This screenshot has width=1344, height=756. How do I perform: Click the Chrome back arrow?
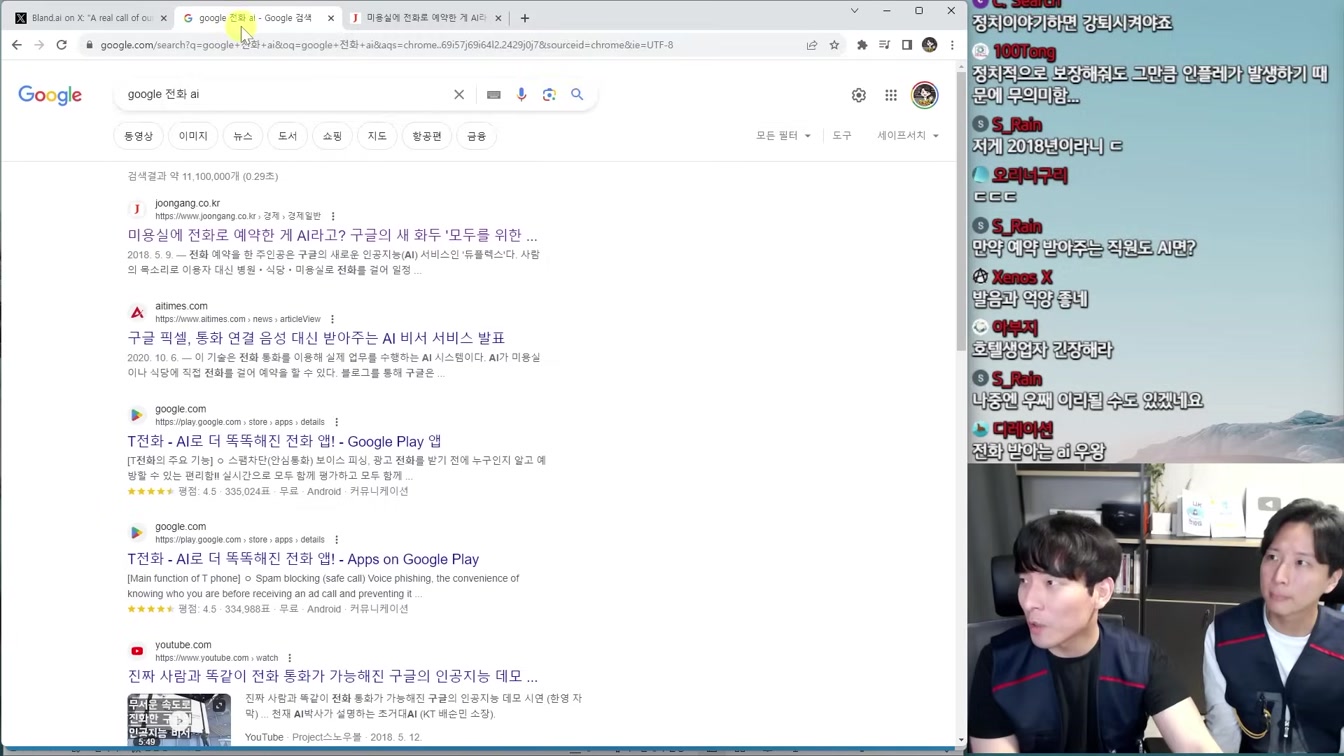[x=17, y=45]
